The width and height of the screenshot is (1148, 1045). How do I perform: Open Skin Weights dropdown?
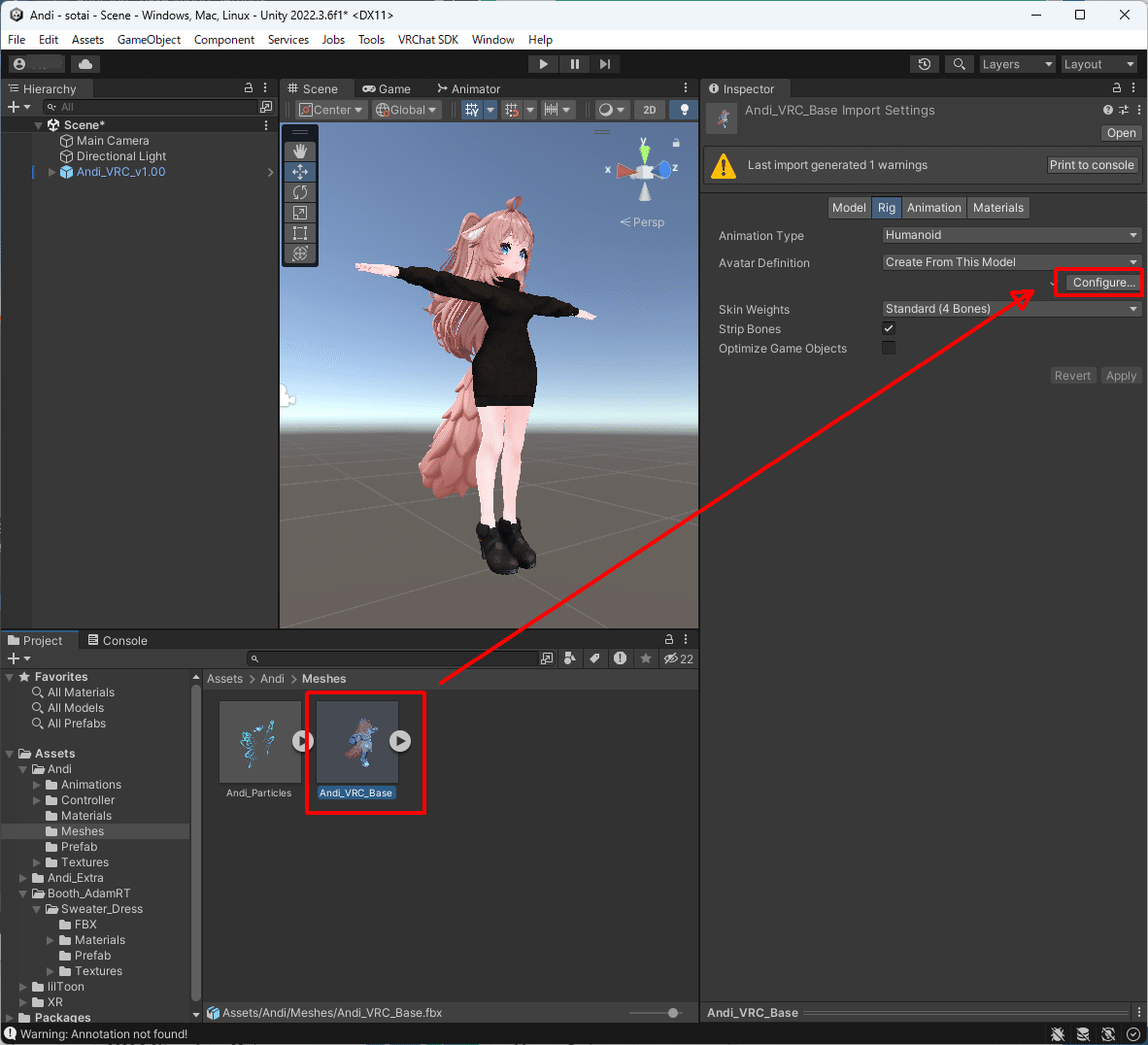(x=1011, y=309)
